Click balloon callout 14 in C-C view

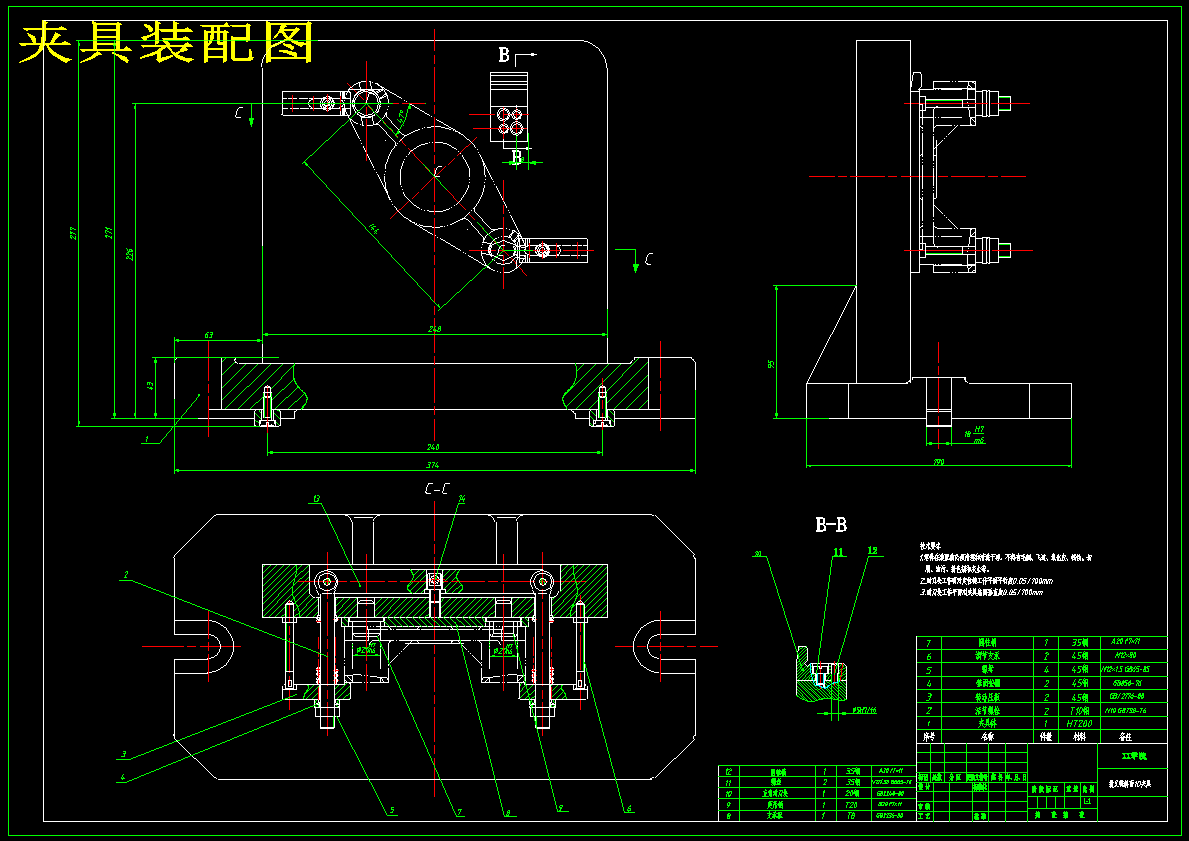coord(461,498)
